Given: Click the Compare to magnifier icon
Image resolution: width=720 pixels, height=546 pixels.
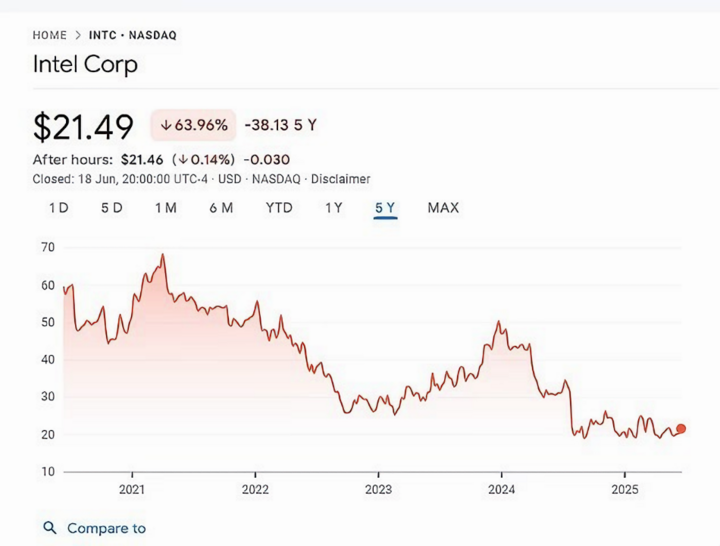Looking at the screenshot, I should [50, 528].
